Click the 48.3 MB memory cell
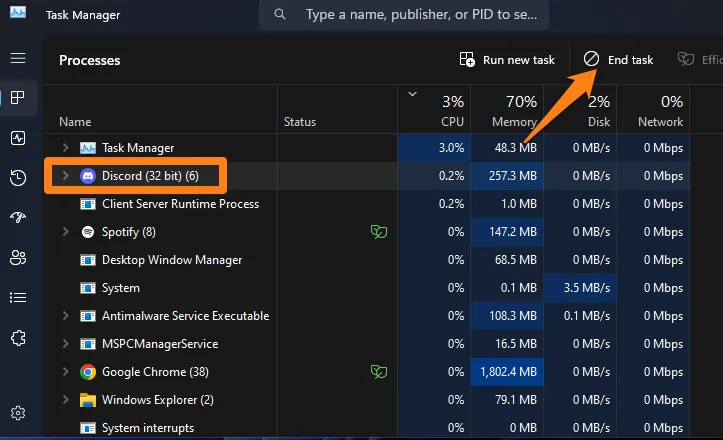The height and width of the screenshot is (440, 723). tap(507, 148)
